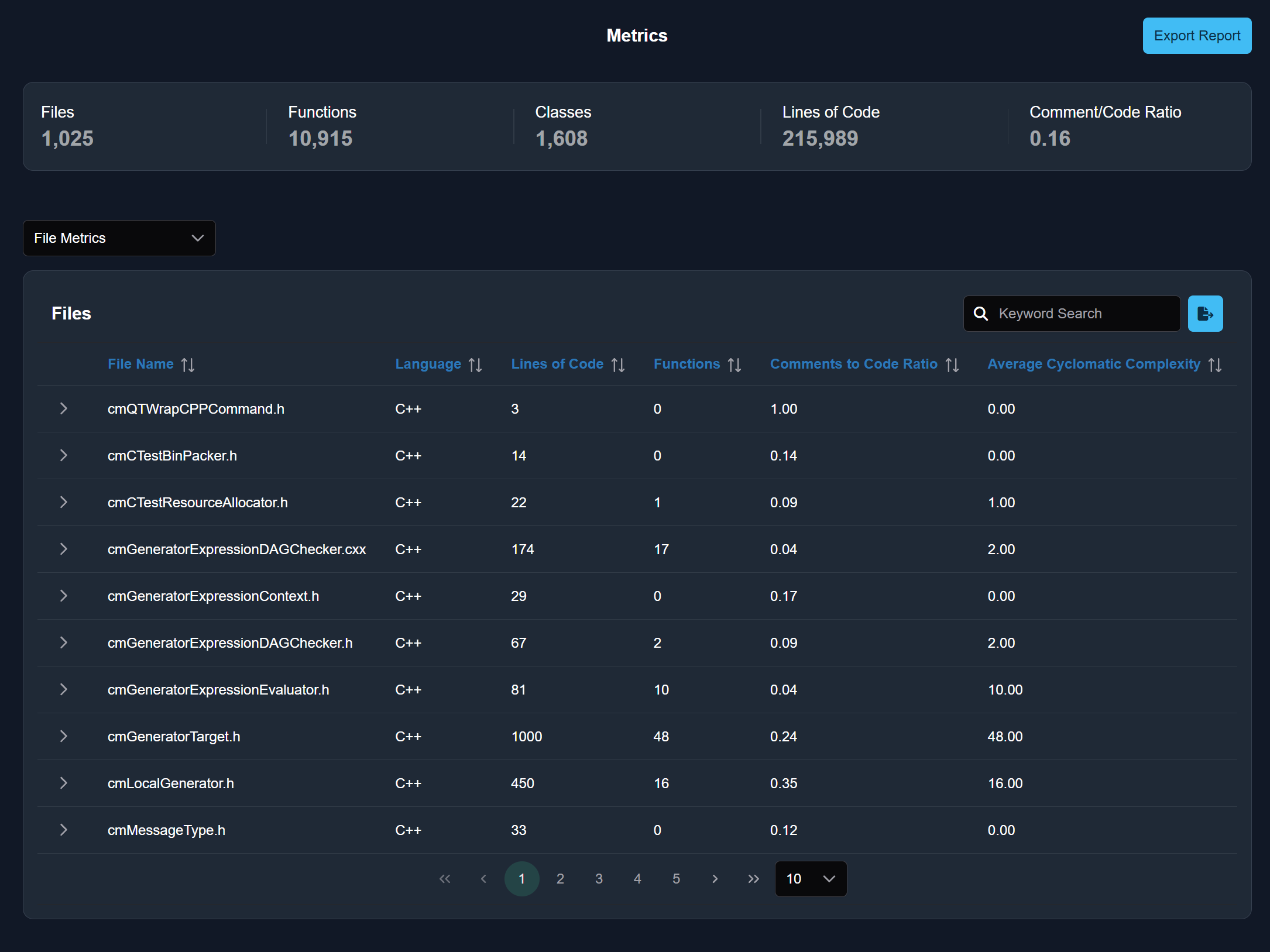The image size is (1270, 952).
Task: Expand the cmMessageType.h row
Action: [x=64, y=830]
